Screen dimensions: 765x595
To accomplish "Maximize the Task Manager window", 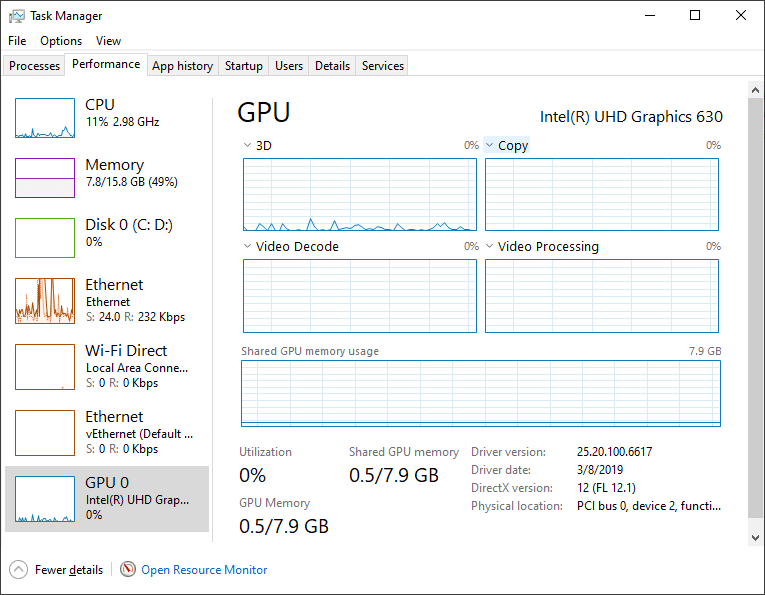I will [x=695, y=16].
